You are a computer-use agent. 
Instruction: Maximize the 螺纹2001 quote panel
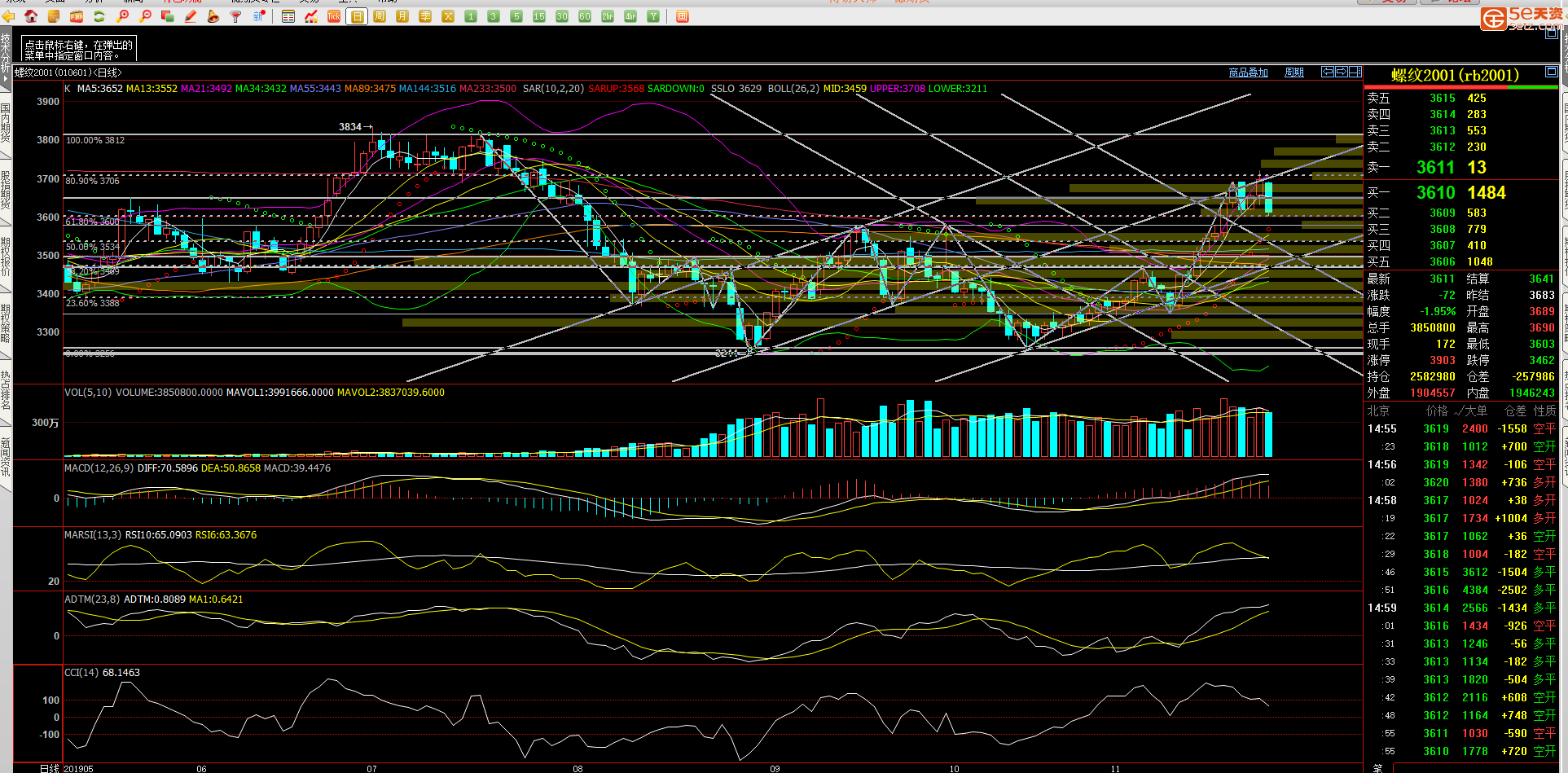pyautogui.click(x=1552, y=72)
